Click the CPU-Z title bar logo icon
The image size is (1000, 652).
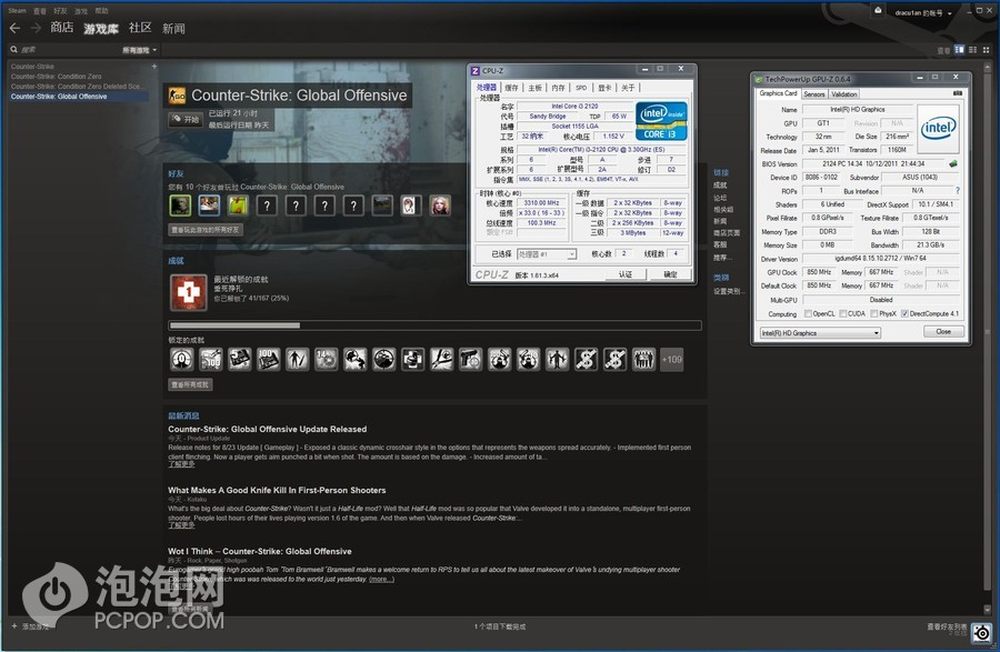(x=475, y=70)
